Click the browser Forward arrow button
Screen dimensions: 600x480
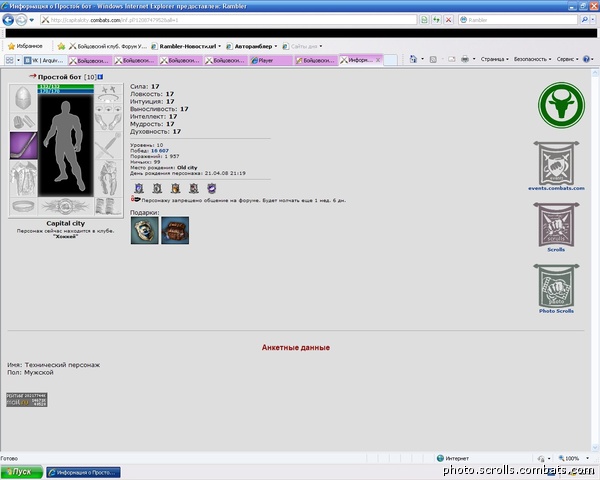21,20
